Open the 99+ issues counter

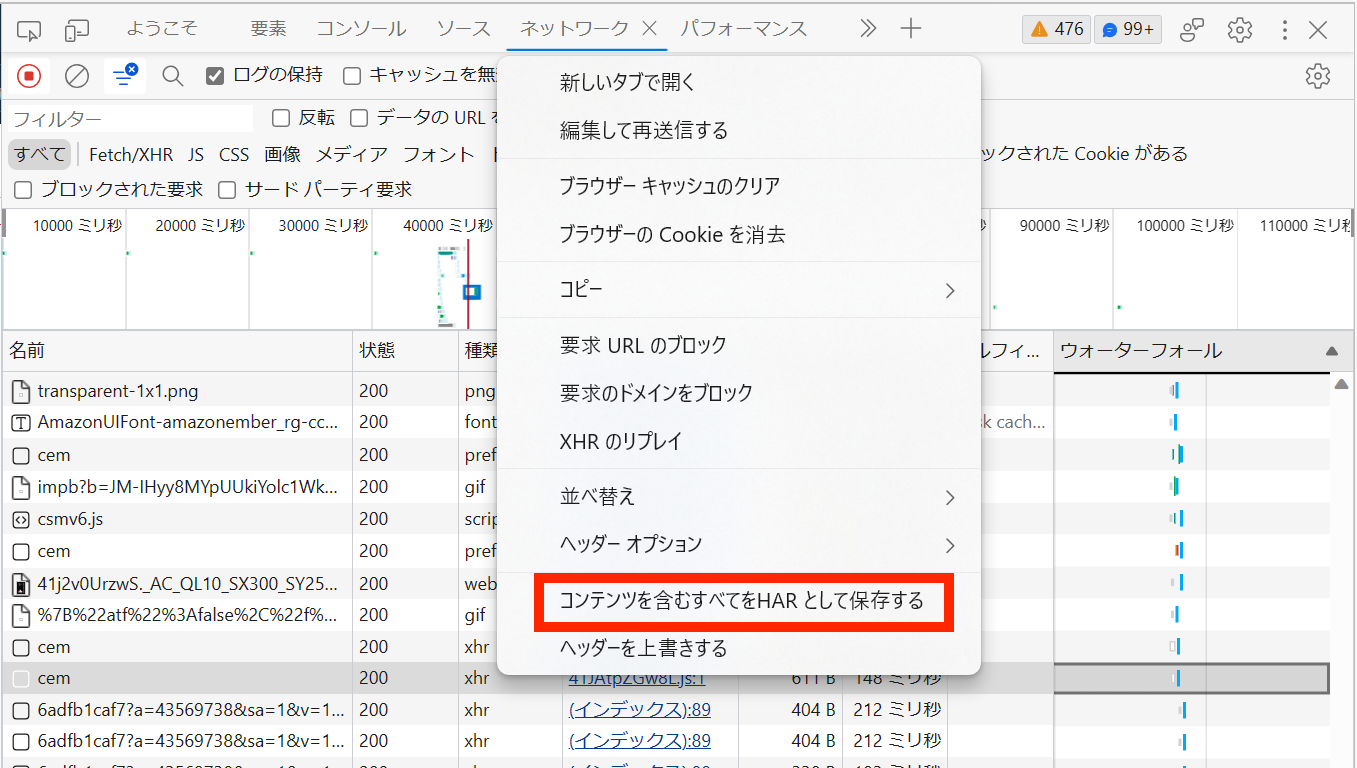click(x=1127, y=29)
